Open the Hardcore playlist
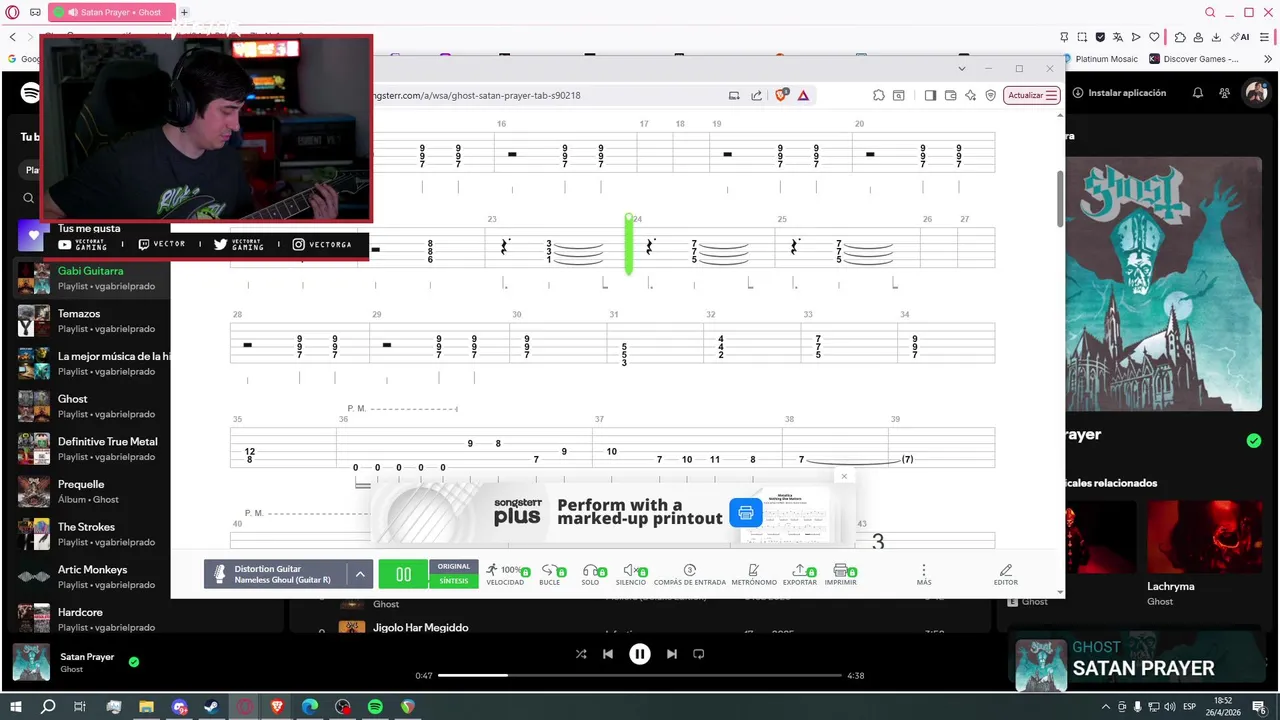The image size is (1280, 720). [x=92, y=619]
